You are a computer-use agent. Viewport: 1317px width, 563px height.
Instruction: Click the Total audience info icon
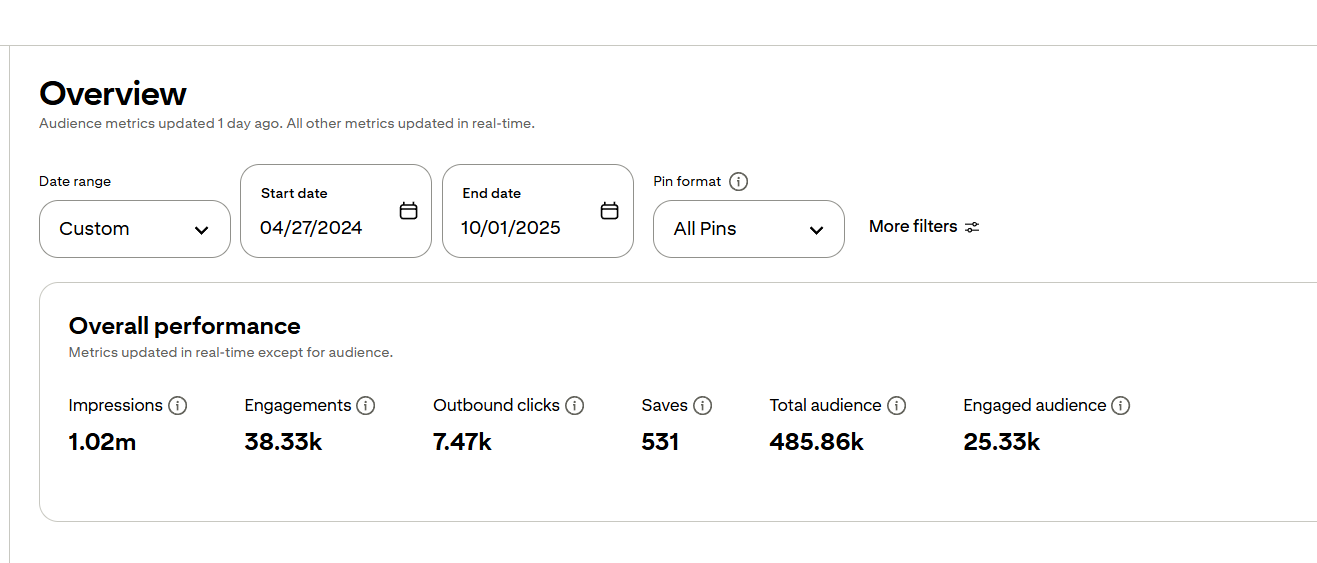(x=897, y=406)
